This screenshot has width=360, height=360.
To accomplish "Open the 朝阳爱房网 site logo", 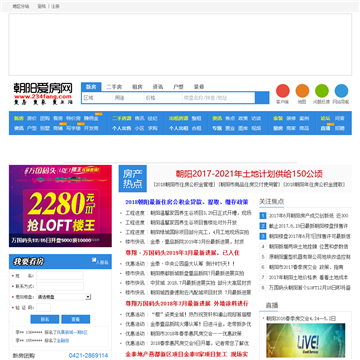I will [43, 93].
